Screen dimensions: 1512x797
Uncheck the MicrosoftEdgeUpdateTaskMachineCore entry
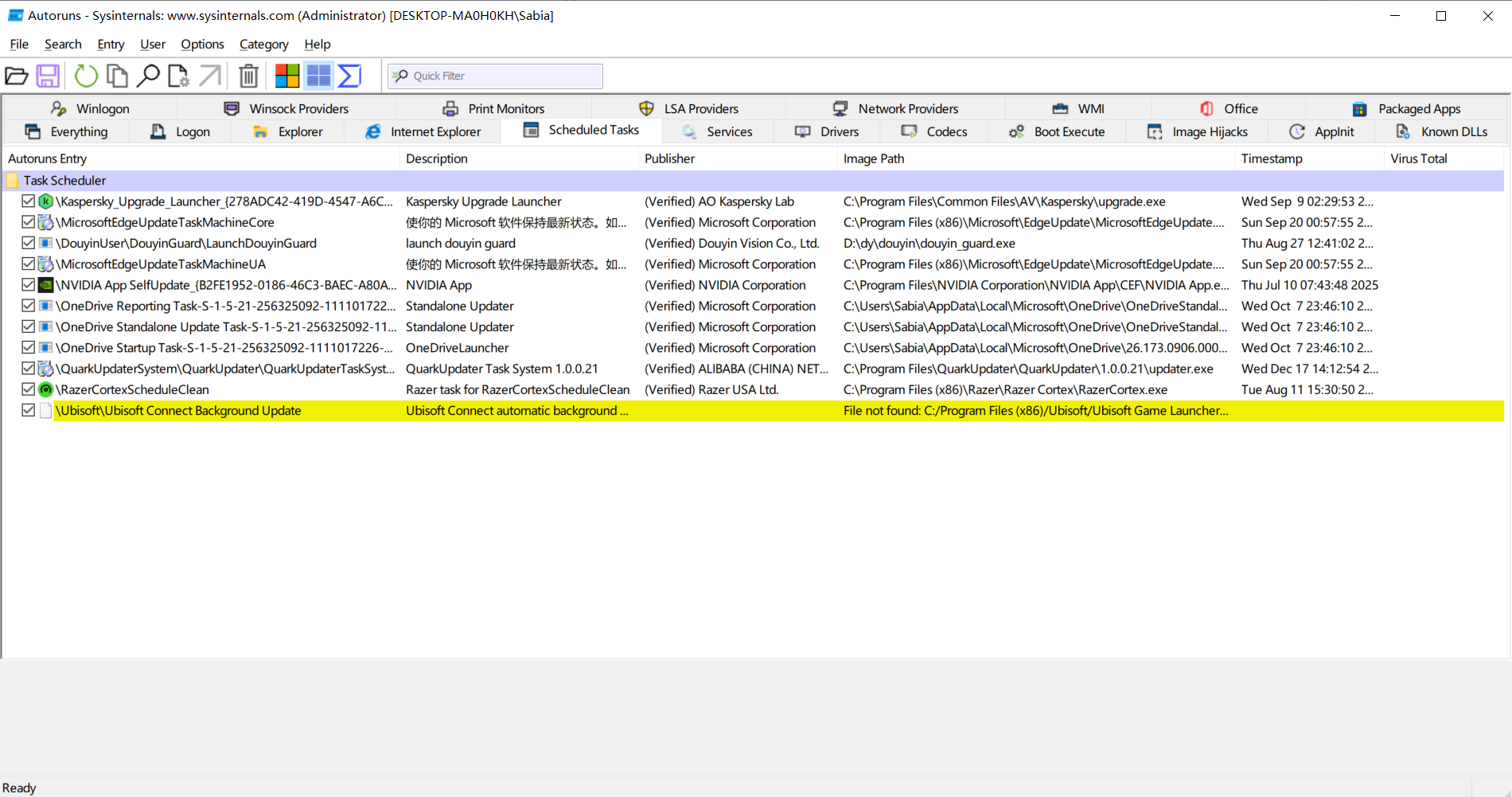29,222
